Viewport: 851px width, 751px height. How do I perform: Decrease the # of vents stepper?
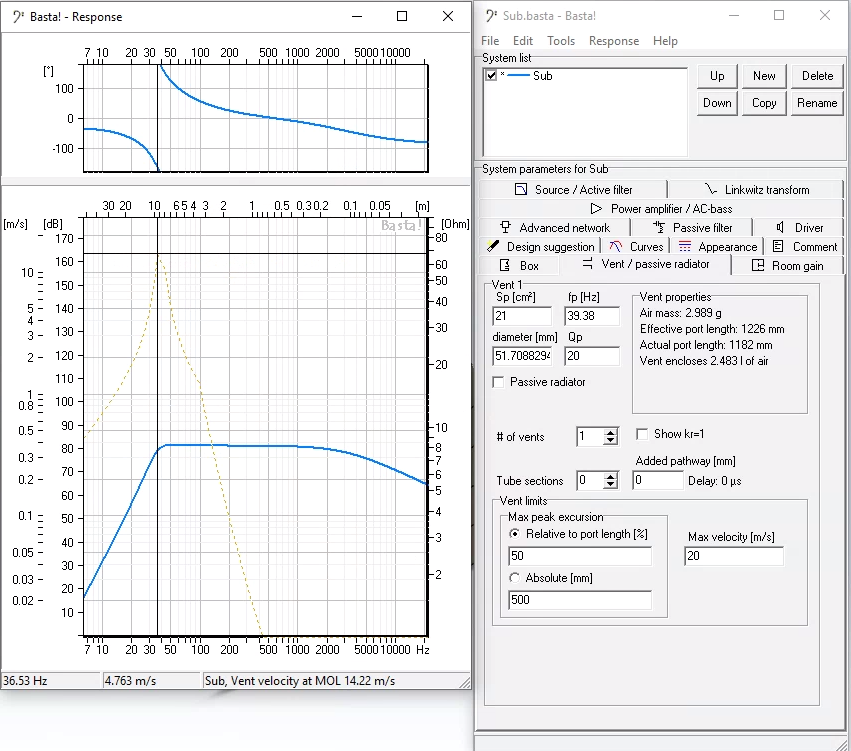(x=611, y=441)
